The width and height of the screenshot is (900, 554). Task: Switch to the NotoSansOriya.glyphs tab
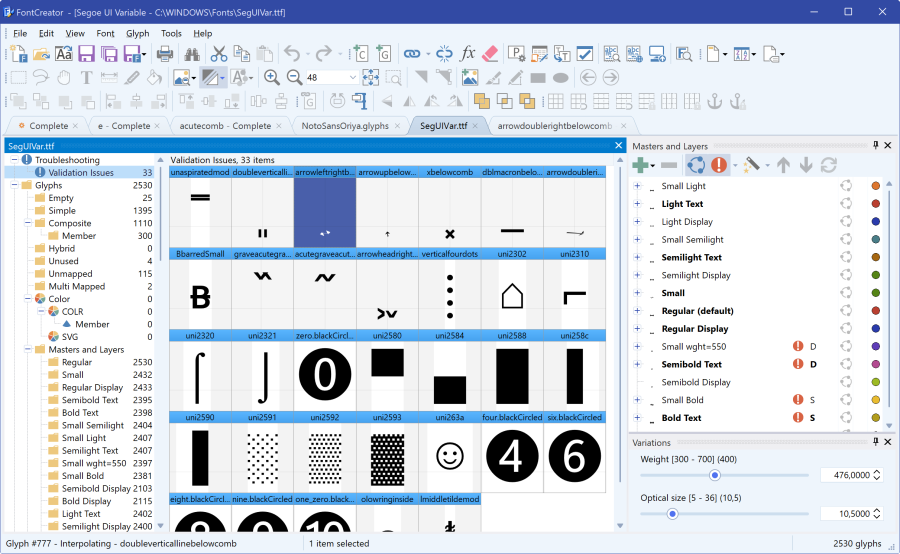click(x=345, y=126)
